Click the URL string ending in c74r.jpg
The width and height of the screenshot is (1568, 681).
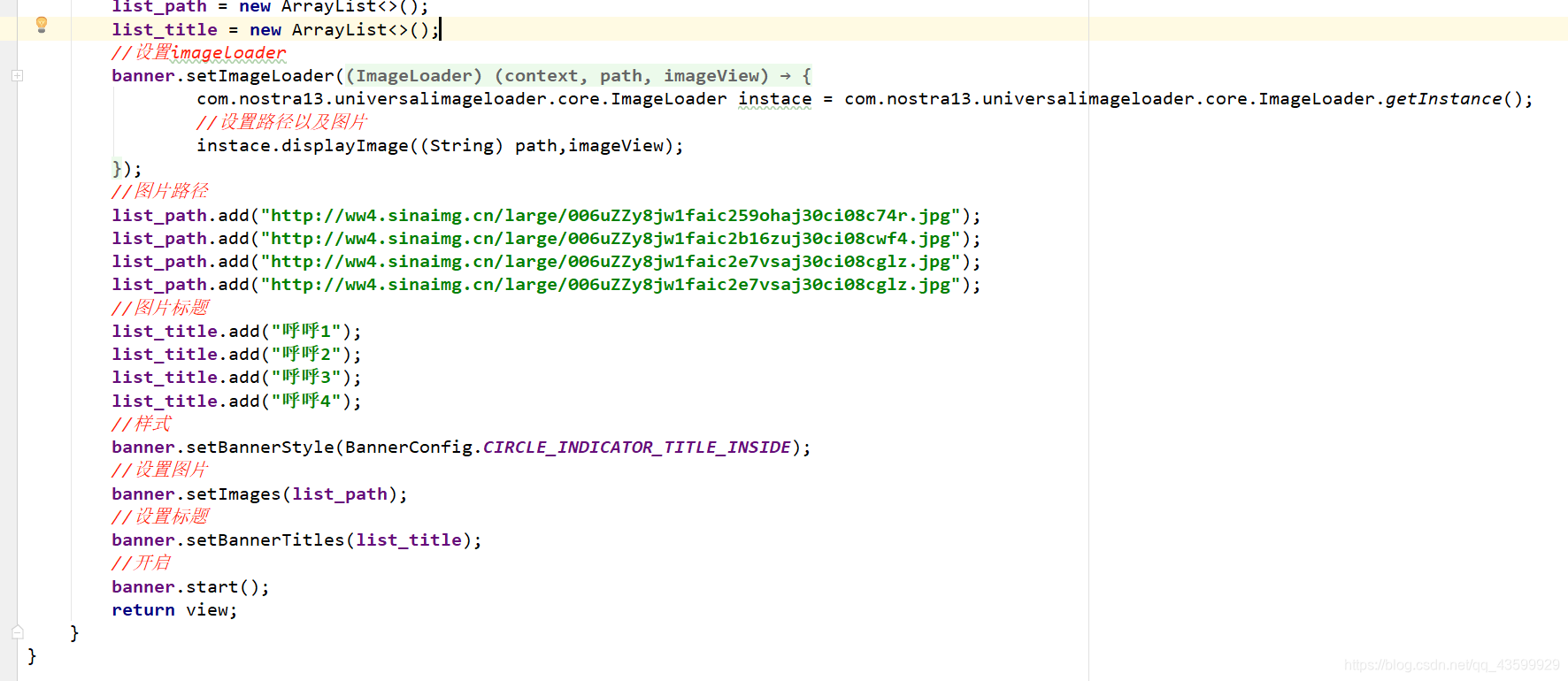pyautogui.click(x=611, y=216)
